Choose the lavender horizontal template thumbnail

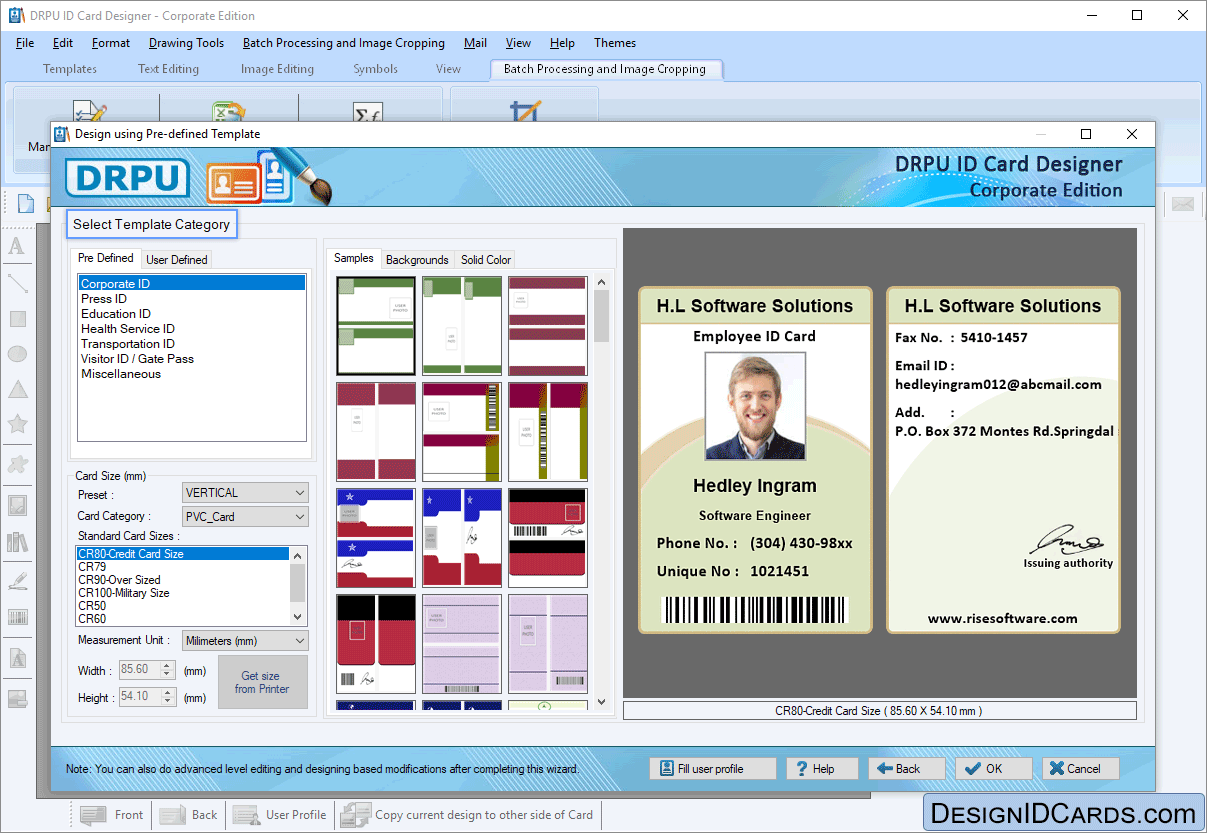[462, 644]
